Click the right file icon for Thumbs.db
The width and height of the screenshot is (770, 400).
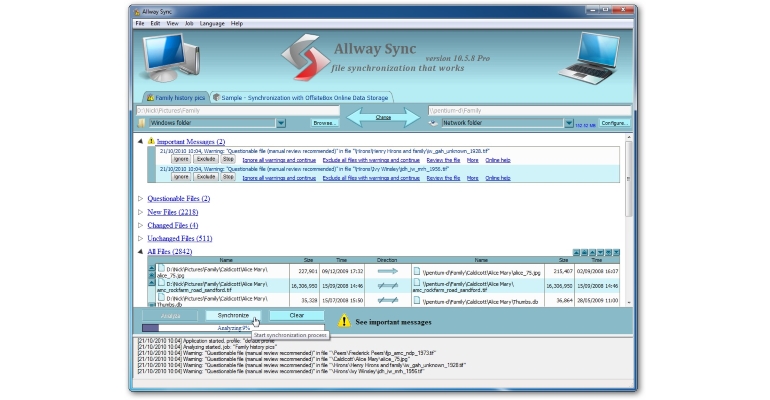(417, 300)
